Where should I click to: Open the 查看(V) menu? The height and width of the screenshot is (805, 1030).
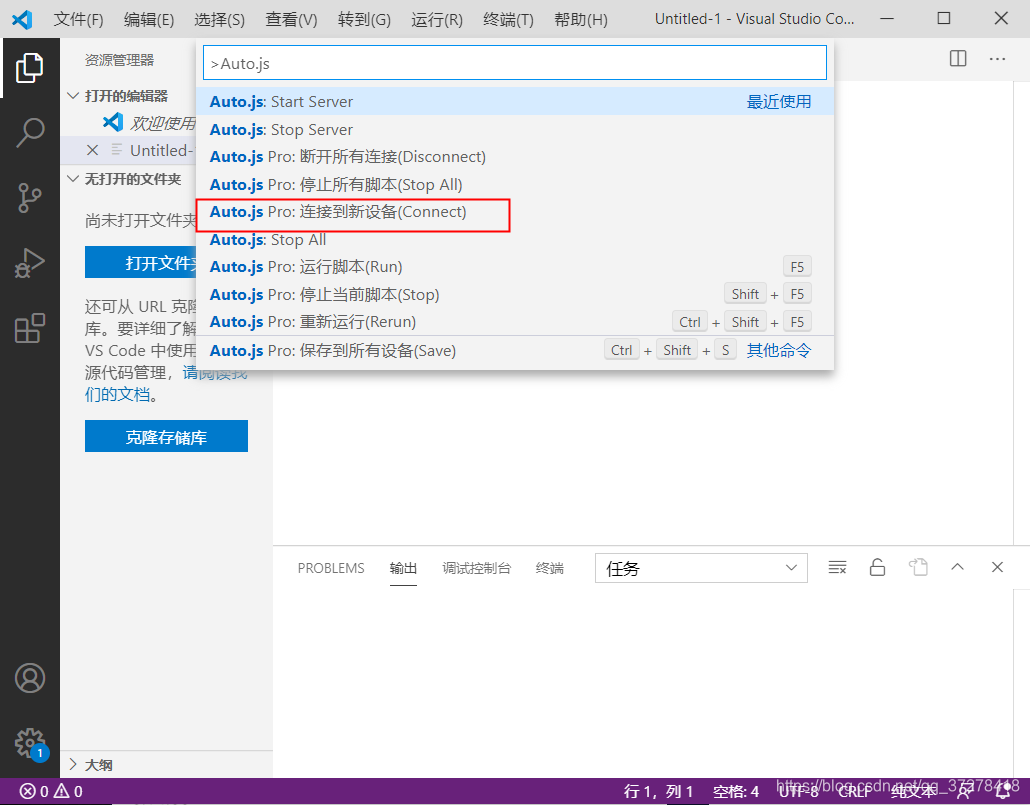point(291,20)
